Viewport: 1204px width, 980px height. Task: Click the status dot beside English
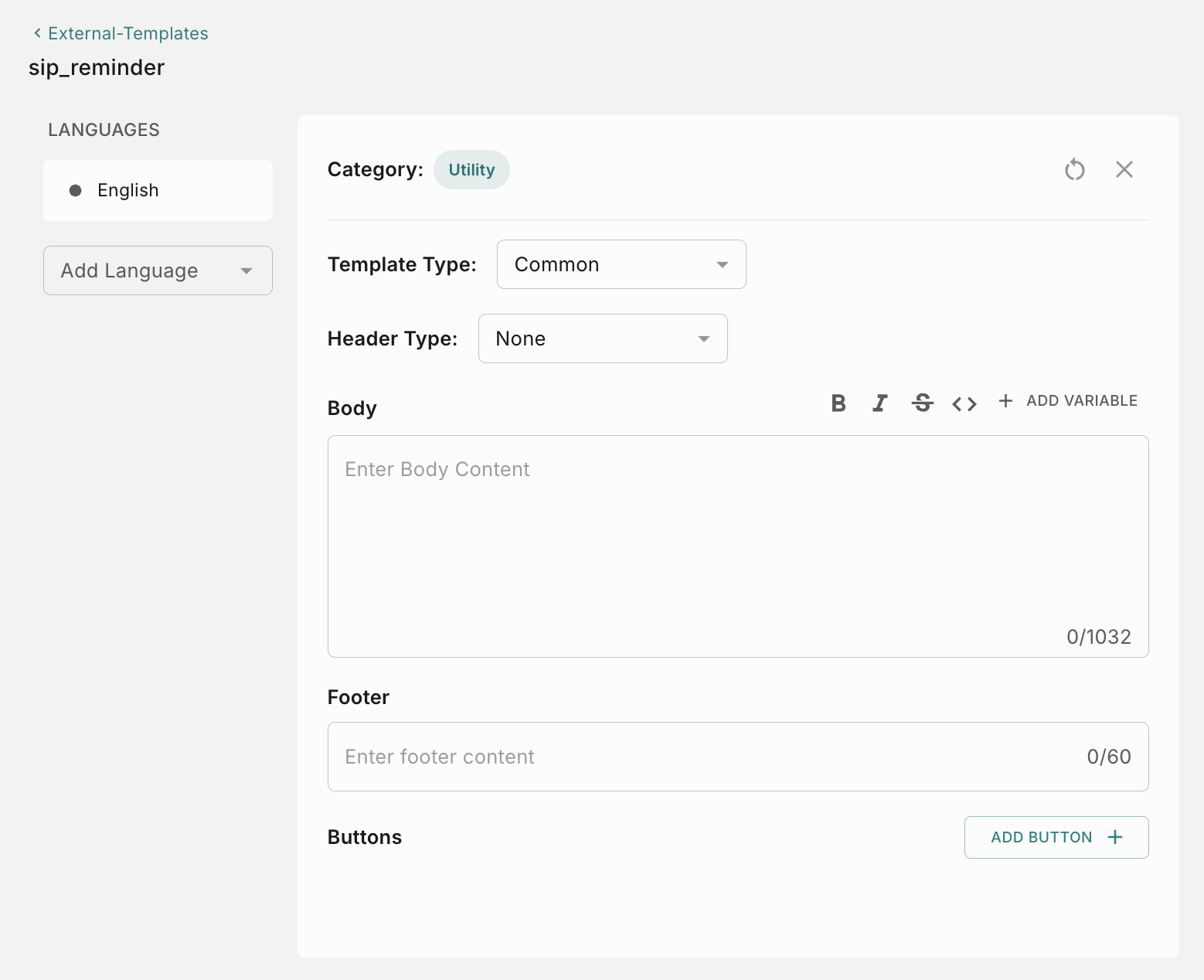coord(75,190)
